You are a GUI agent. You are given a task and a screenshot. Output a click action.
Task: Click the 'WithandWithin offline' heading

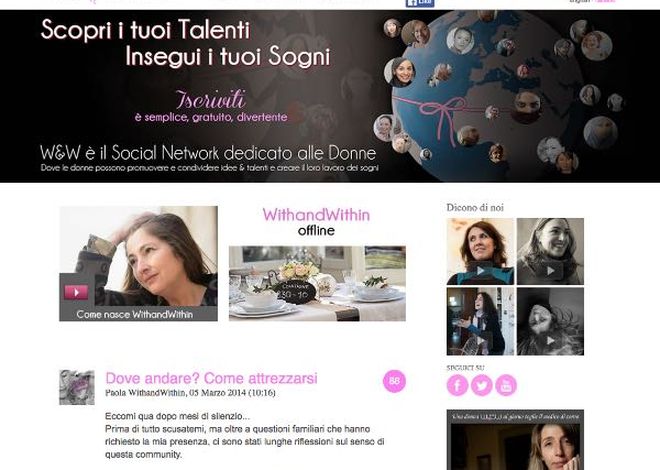pyautogui.click(x=317, y=222)
